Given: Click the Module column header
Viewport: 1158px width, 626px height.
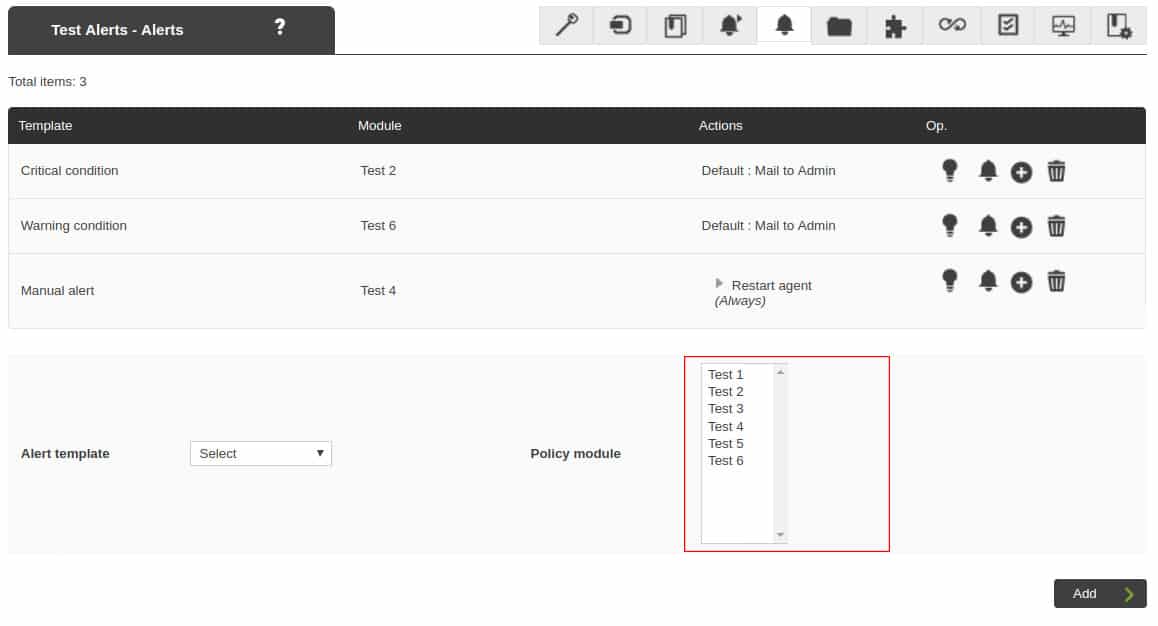Looking at the screenshot, I should click(380, 125).
